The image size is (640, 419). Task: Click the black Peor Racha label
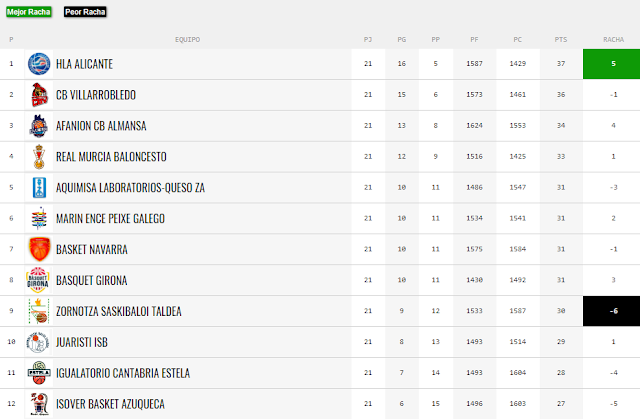pyautogui.click(x=85, y=12)
